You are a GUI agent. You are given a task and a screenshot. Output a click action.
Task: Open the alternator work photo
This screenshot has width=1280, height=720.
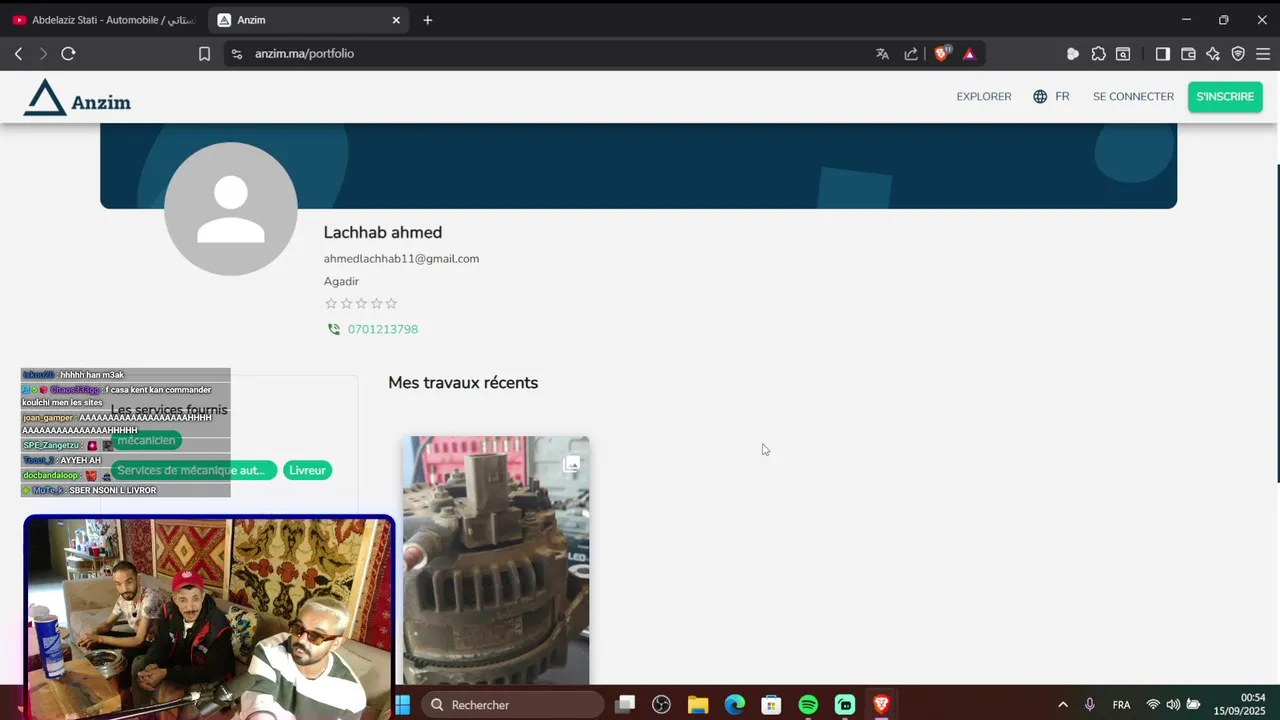496,560
